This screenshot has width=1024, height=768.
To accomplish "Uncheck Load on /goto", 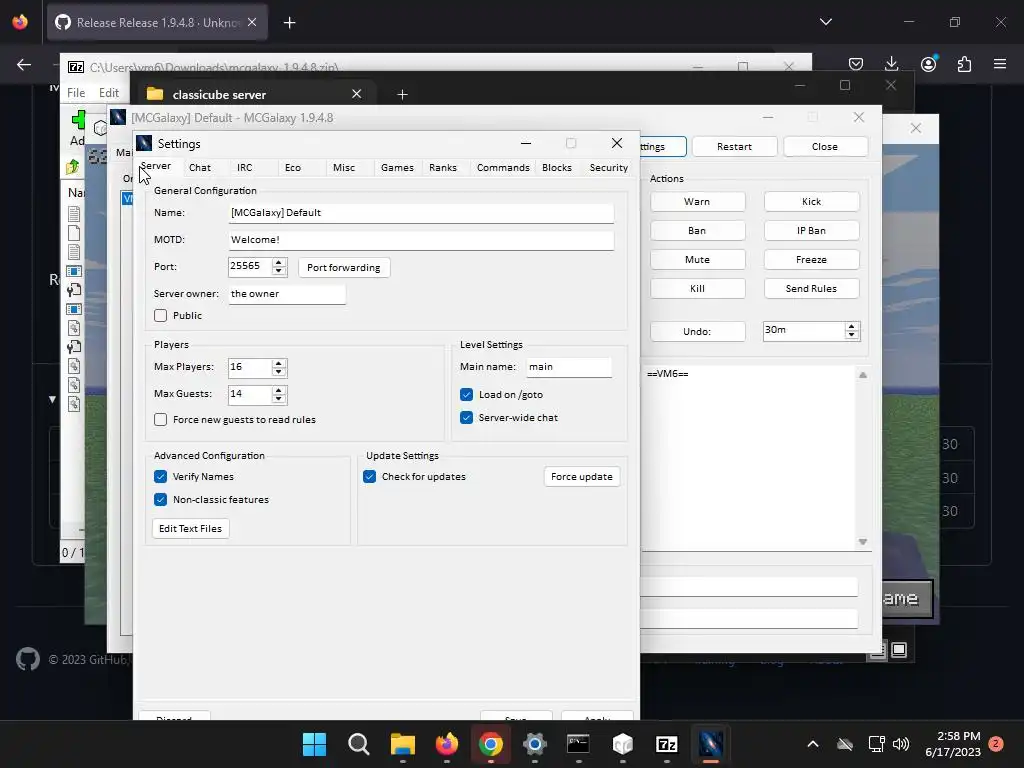I will click(x=466, y=394).
